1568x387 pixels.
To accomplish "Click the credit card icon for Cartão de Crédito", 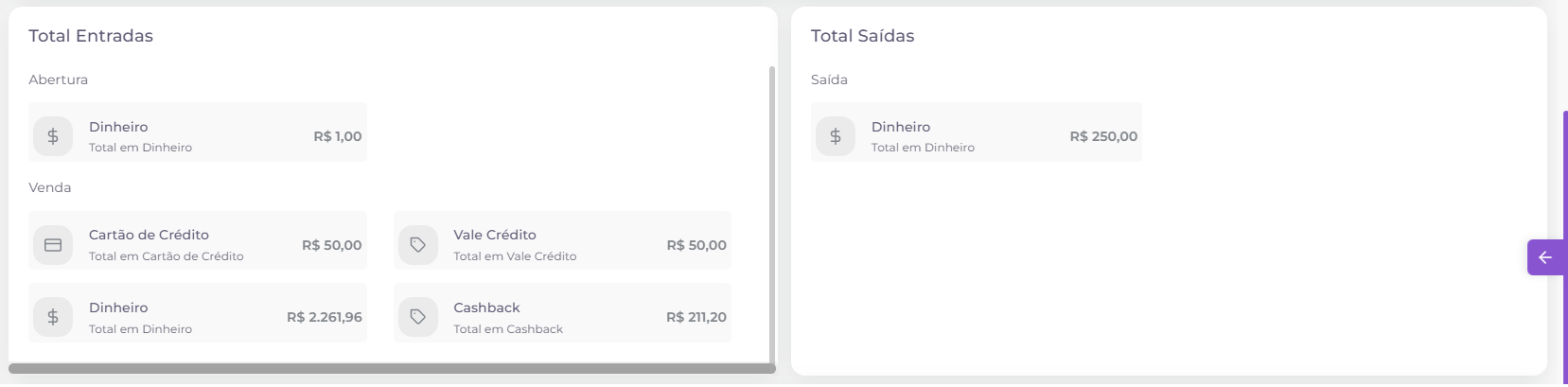I will pos(53,245).
